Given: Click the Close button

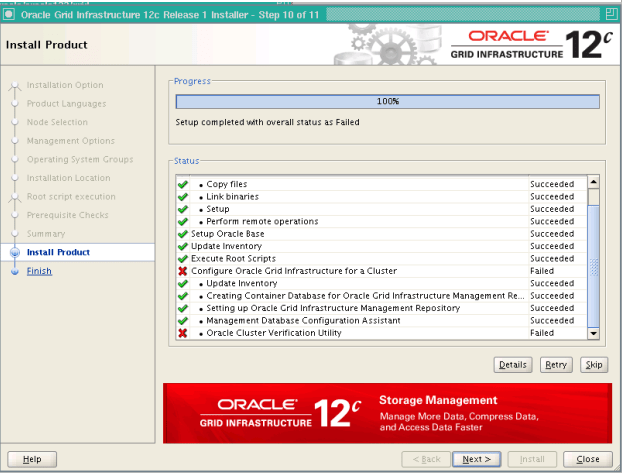Looking at the screenshot, I should tap(588, 459).
